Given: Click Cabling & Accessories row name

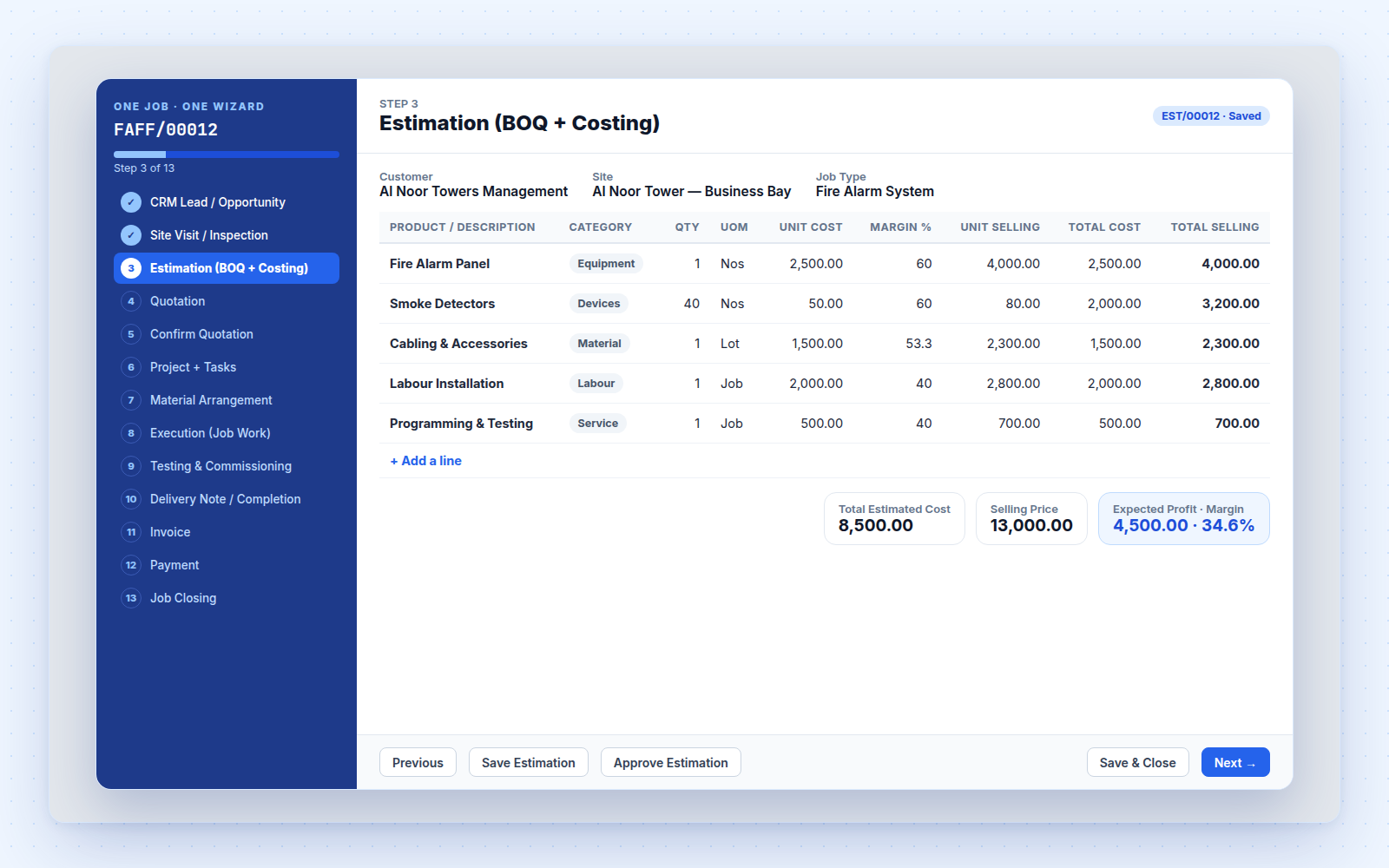Looking at the screenshot, I should click(458, 344).
